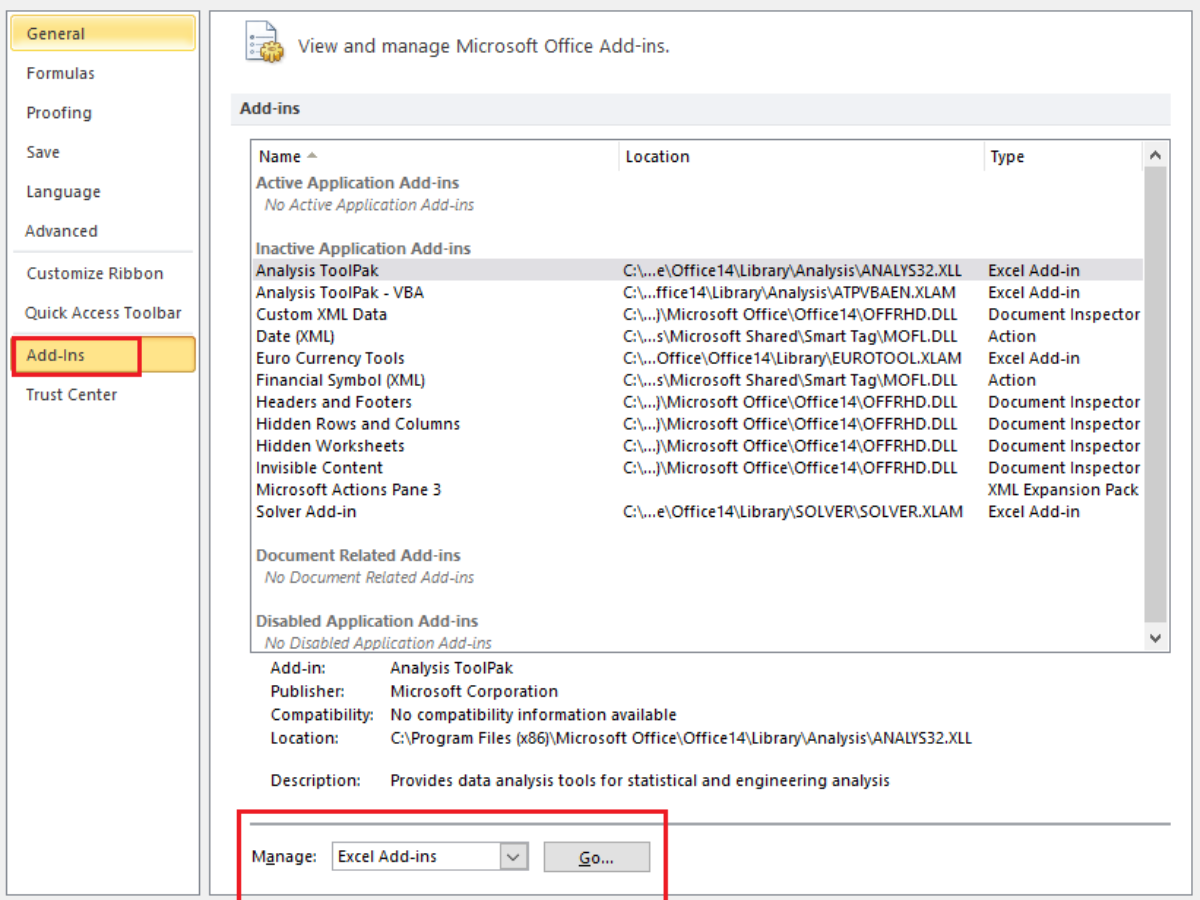1200x900 pixels.
Task: Go to the Language settings
Action: (63, 192)
